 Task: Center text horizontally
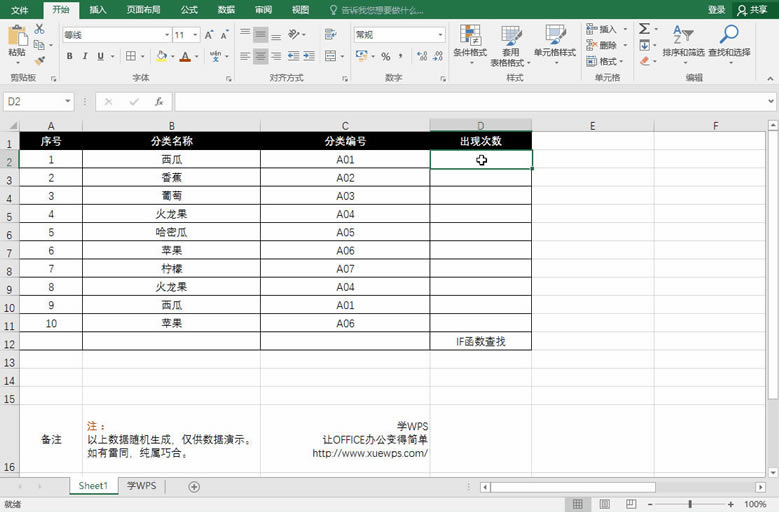260,56
